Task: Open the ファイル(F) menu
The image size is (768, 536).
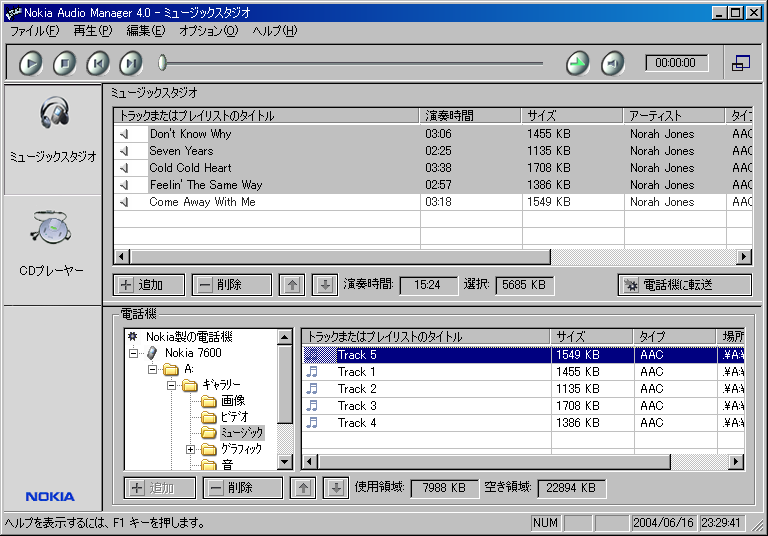Action: [34, 31]
